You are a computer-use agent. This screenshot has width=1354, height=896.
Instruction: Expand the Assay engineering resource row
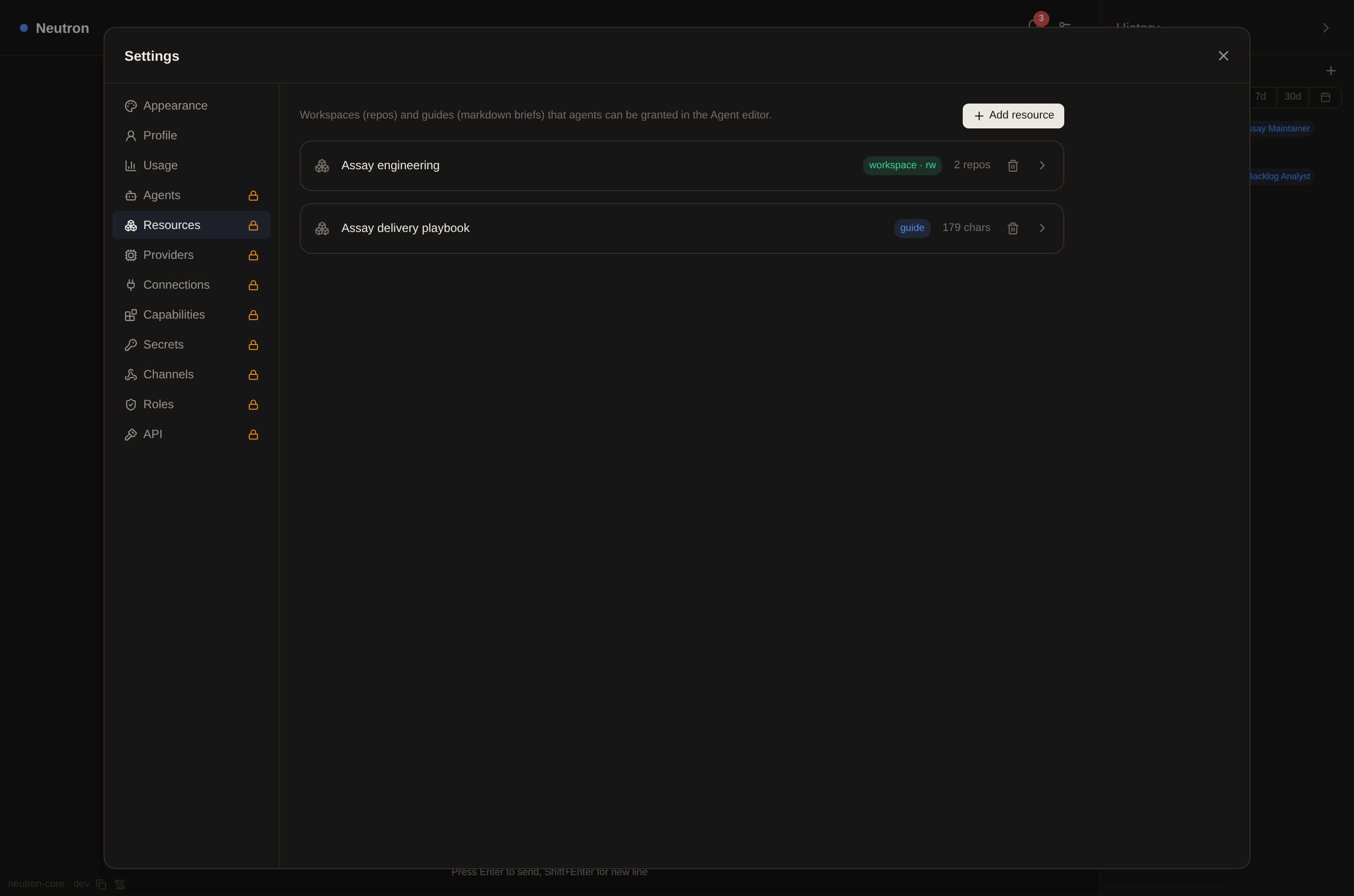click(1041, 165)
